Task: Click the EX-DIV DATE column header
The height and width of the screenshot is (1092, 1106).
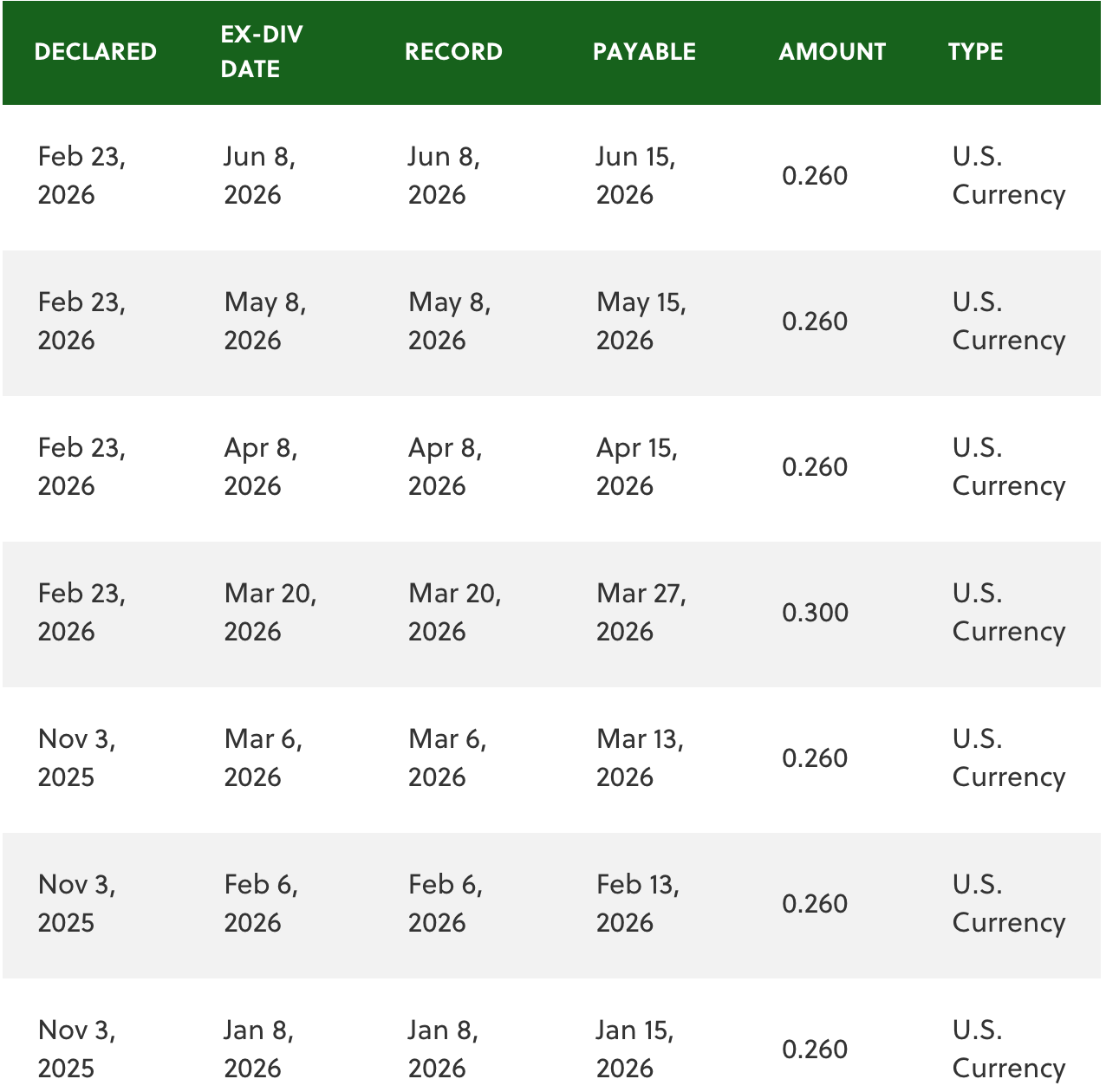Action: 261,52
